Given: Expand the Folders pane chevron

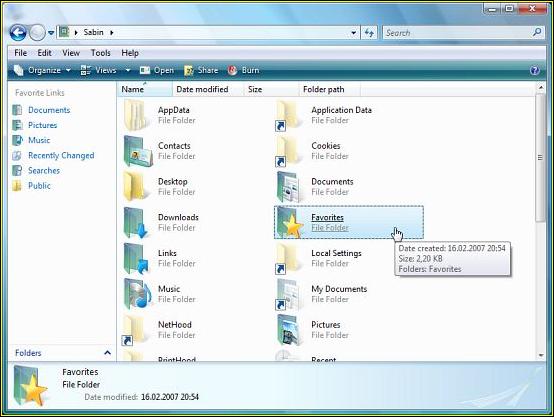Looking at the screenshot, I should pyautogui.click(x=107, y=352).
